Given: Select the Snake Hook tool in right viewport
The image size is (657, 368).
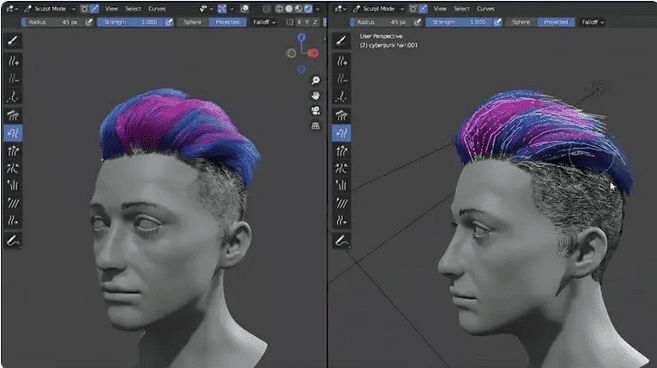Looking at the screenshot, I should 341,133.
